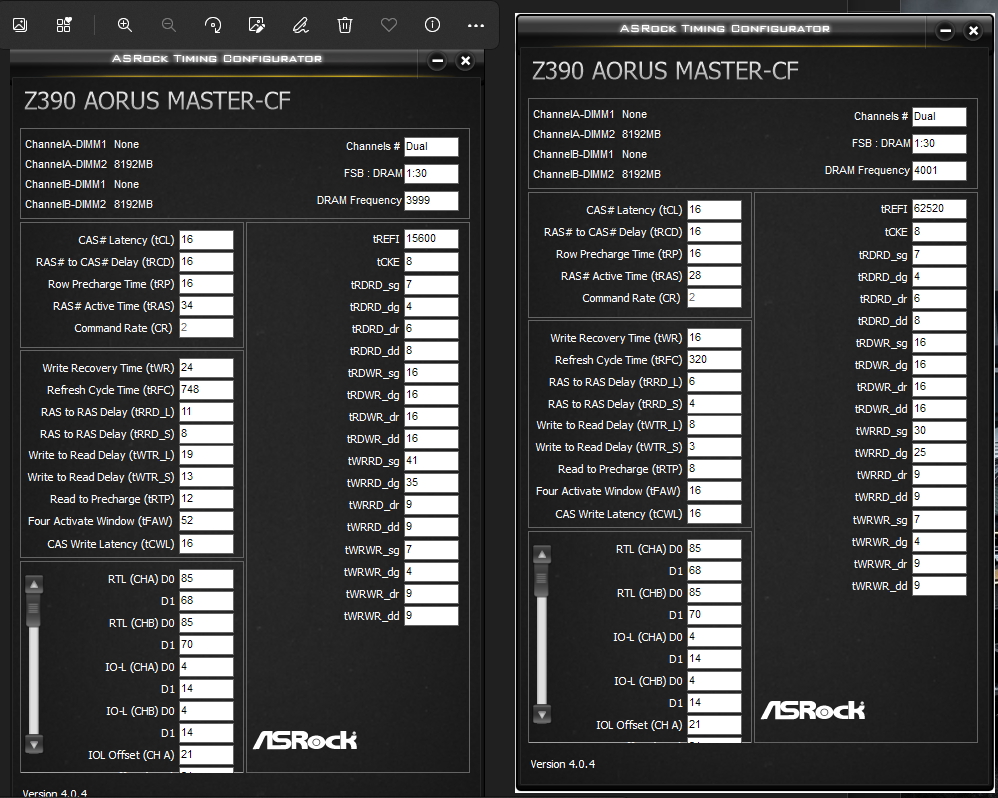
Task: Add to favorites with the heart icon
Action: 388,25
